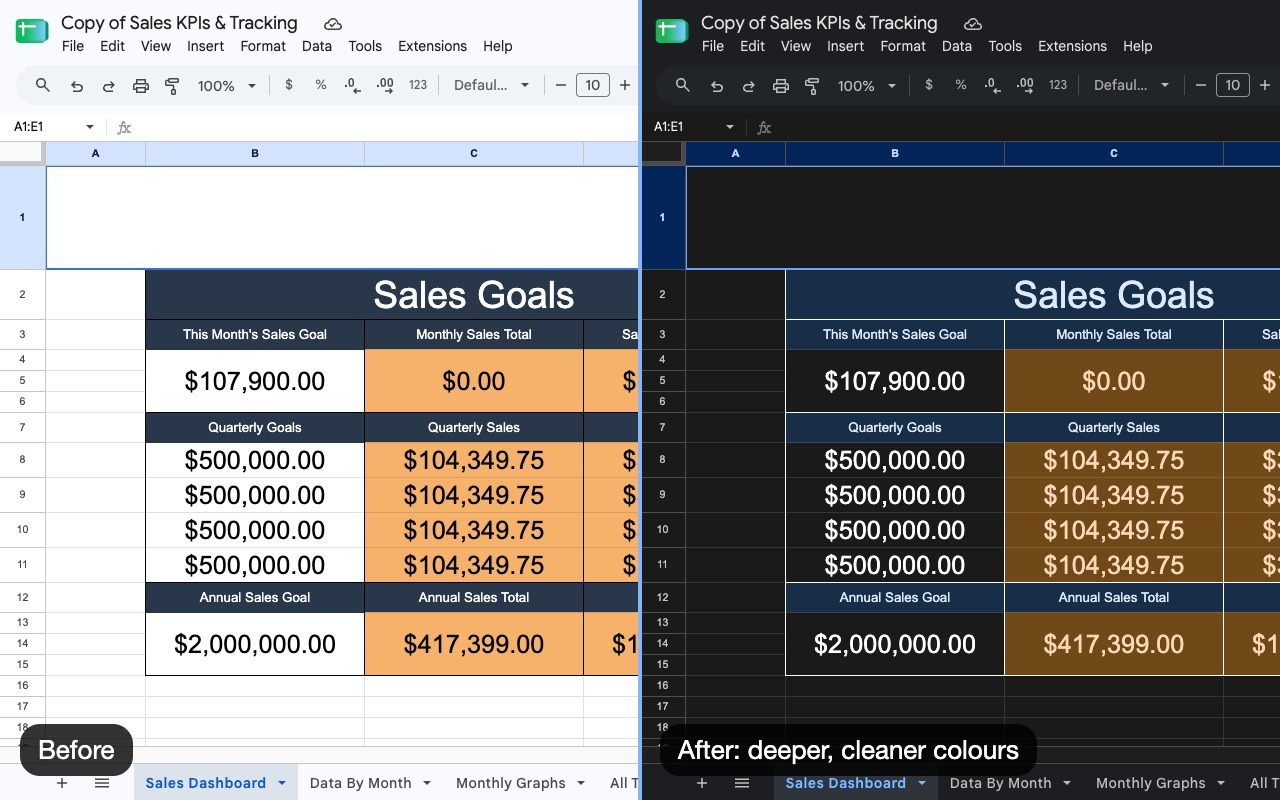Click the font size 10 field in the light window
1280x800 pixels.
593,85
